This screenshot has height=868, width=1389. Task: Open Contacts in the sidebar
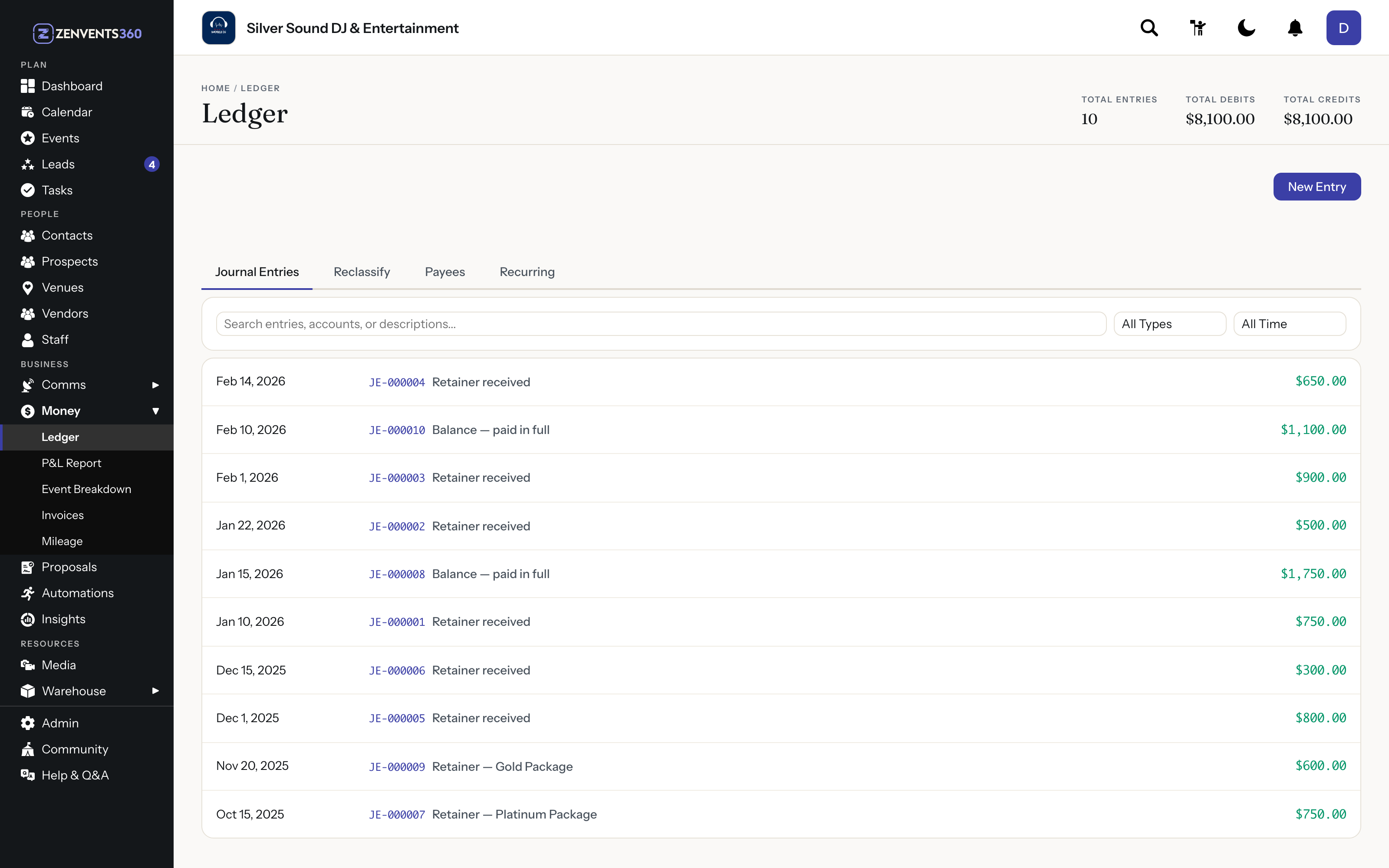point(87,235)
